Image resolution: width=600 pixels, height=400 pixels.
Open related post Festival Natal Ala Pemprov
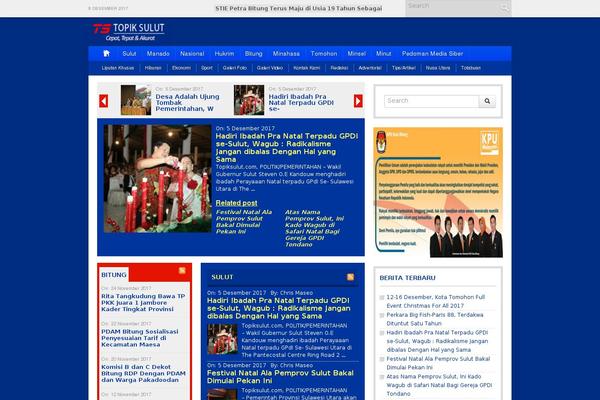(x=244, y=222)
